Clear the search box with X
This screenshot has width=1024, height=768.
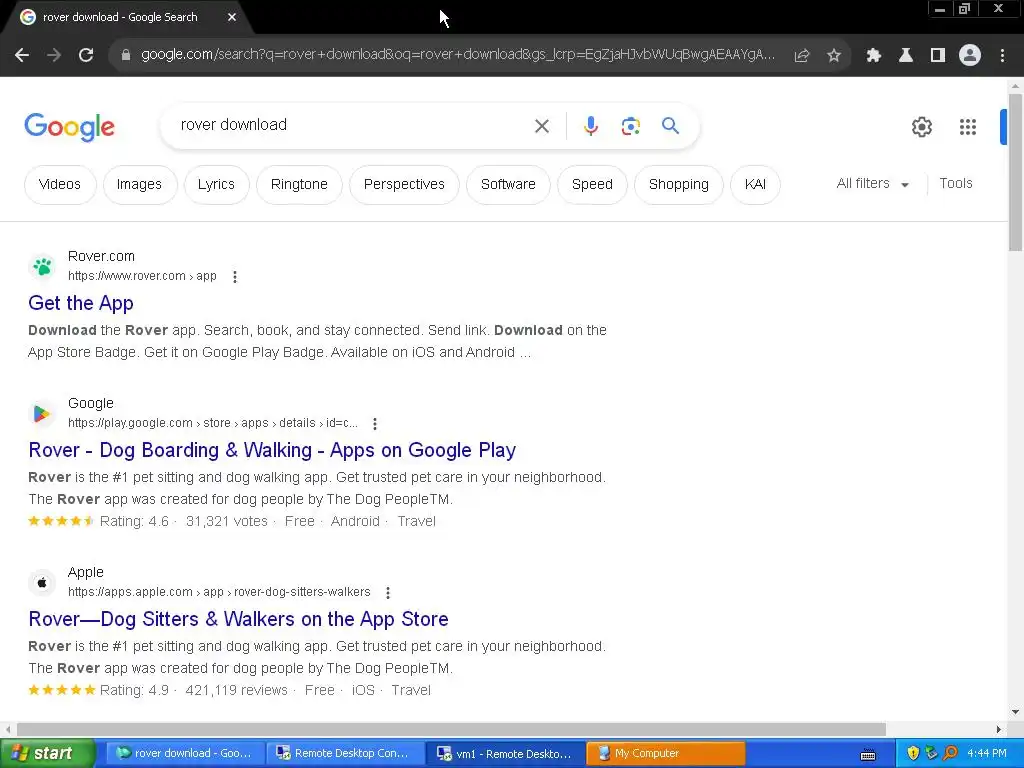click(541, 126)
